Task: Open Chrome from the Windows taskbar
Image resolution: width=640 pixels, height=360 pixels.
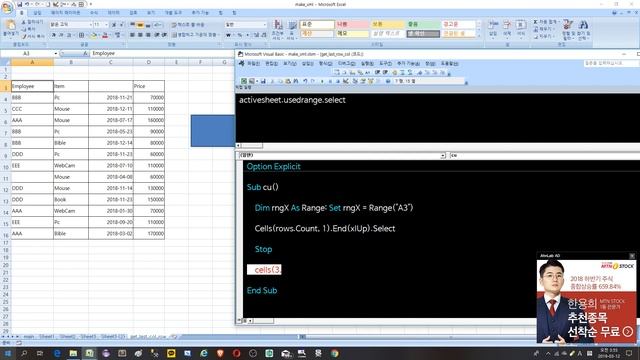Action: (x=335, y=353)
